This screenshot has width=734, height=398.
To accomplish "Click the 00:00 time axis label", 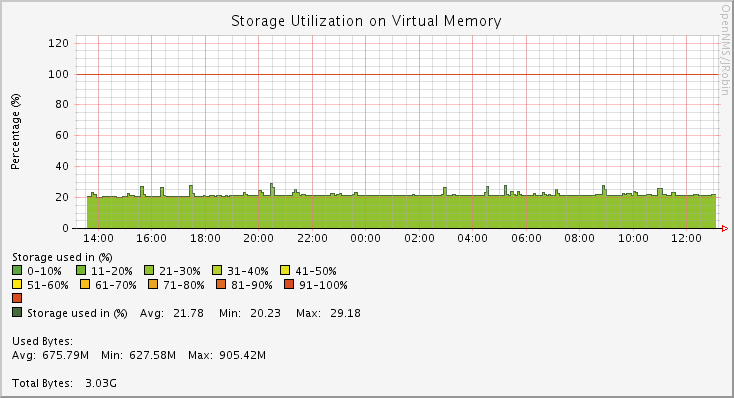I will [366, 238].
